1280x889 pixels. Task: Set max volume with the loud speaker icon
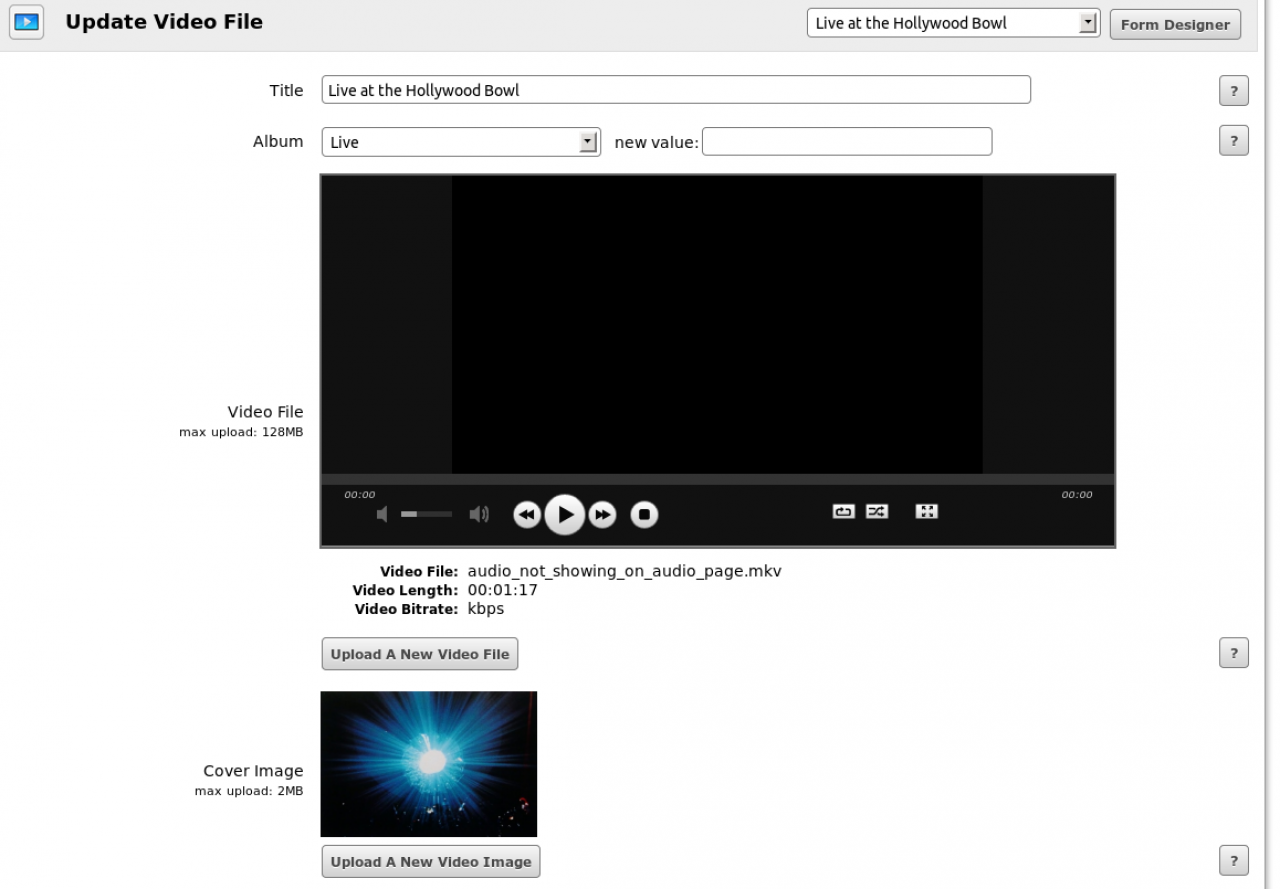(480, 514)
